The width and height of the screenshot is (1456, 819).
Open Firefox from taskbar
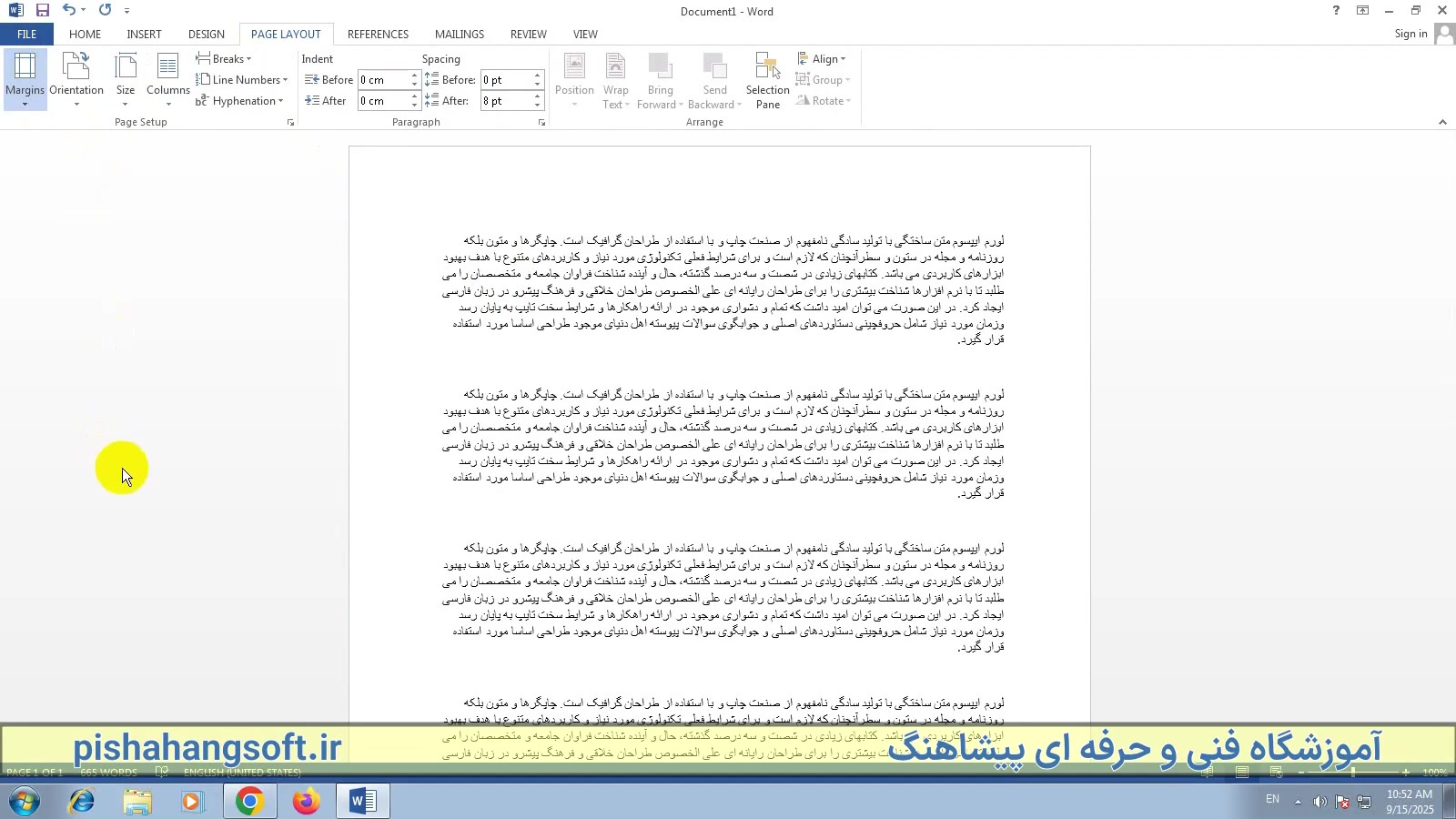point(307,802)
